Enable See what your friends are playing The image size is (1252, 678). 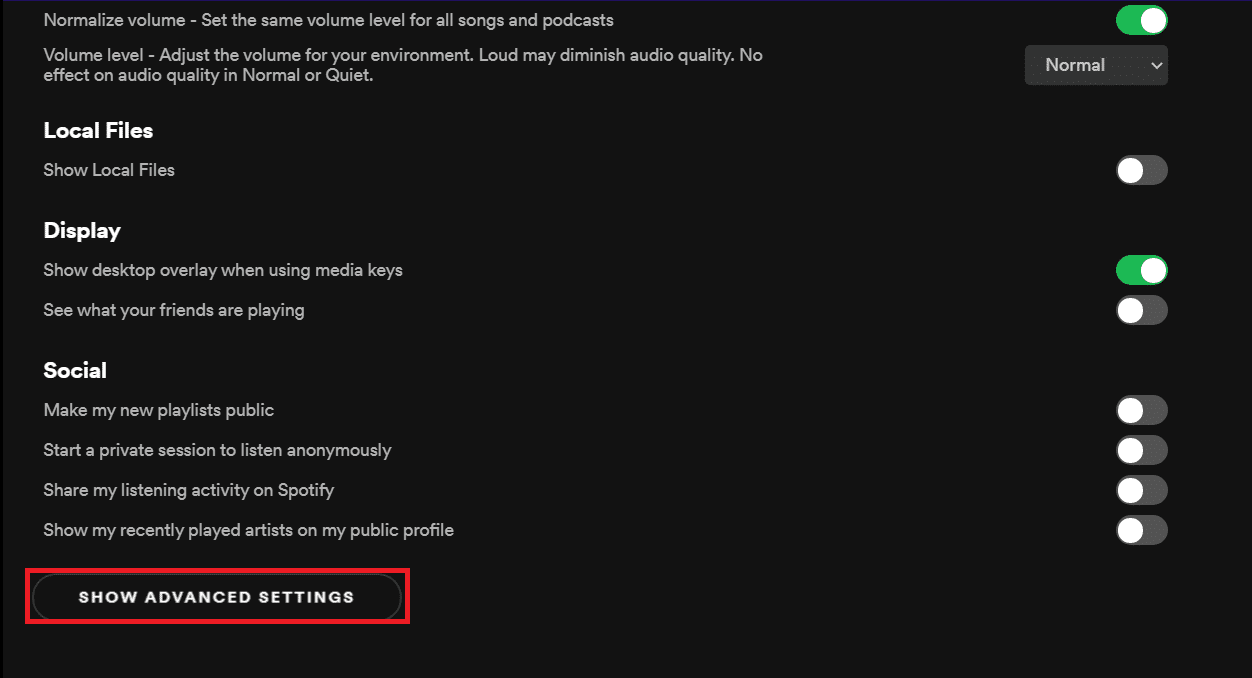(x=1141, y=310)
